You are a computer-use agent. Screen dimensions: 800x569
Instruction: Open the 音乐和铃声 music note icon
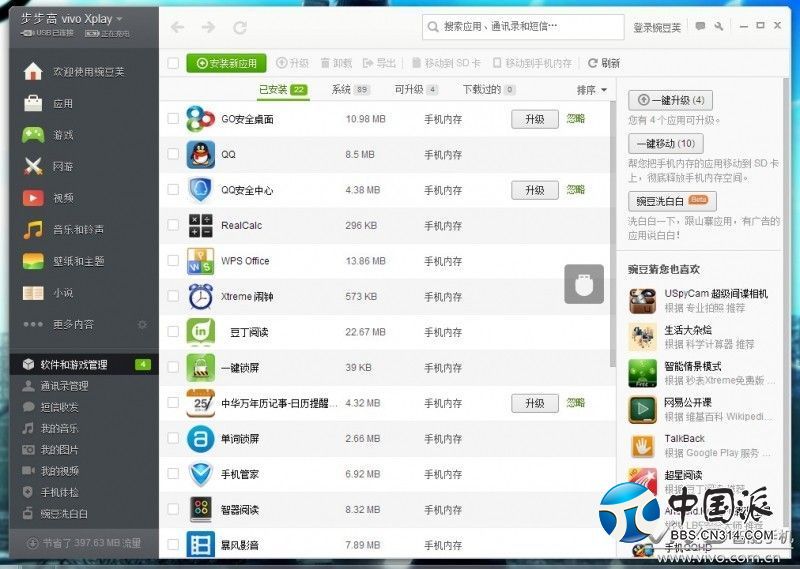33,230
